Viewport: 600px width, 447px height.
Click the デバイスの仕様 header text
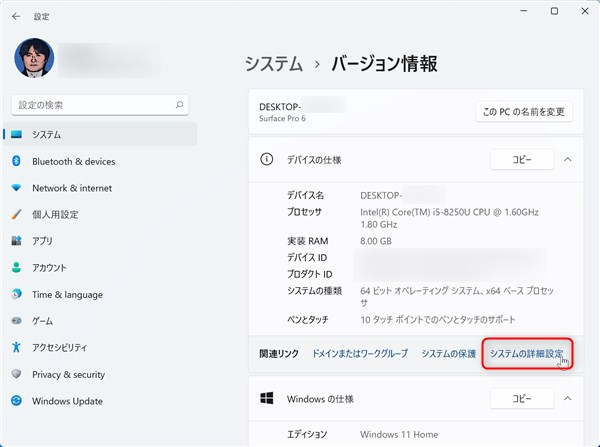314,160
